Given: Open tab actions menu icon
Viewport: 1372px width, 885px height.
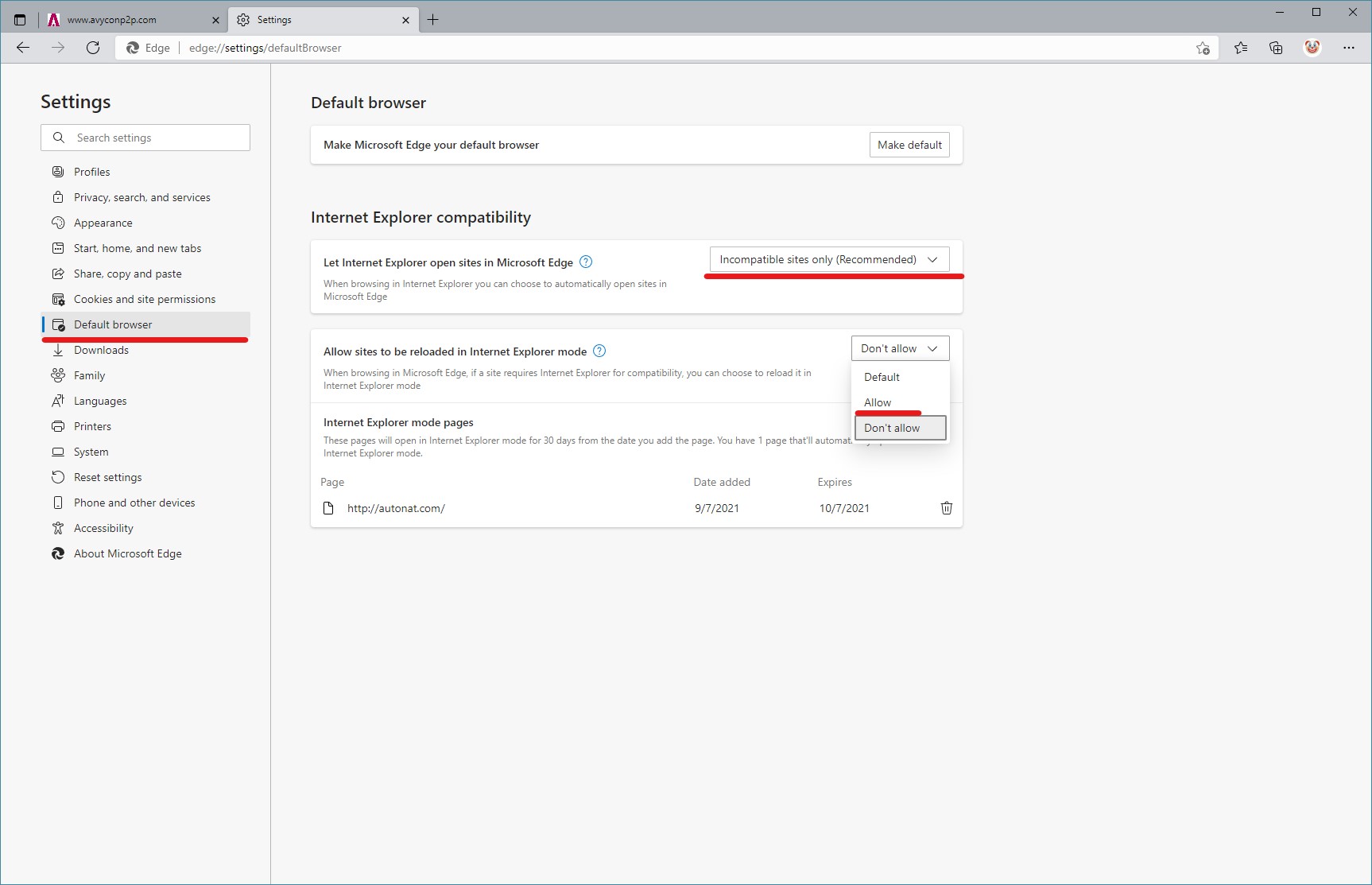Looking at the screenshot, I should [20, 20].
